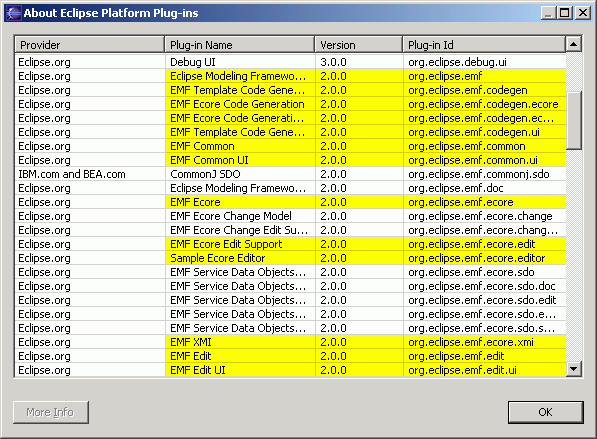Select org.eclipse.emf.ecore.editor plug-in id
Viewport: 597px width, 439px height.
tap(484, 258)
